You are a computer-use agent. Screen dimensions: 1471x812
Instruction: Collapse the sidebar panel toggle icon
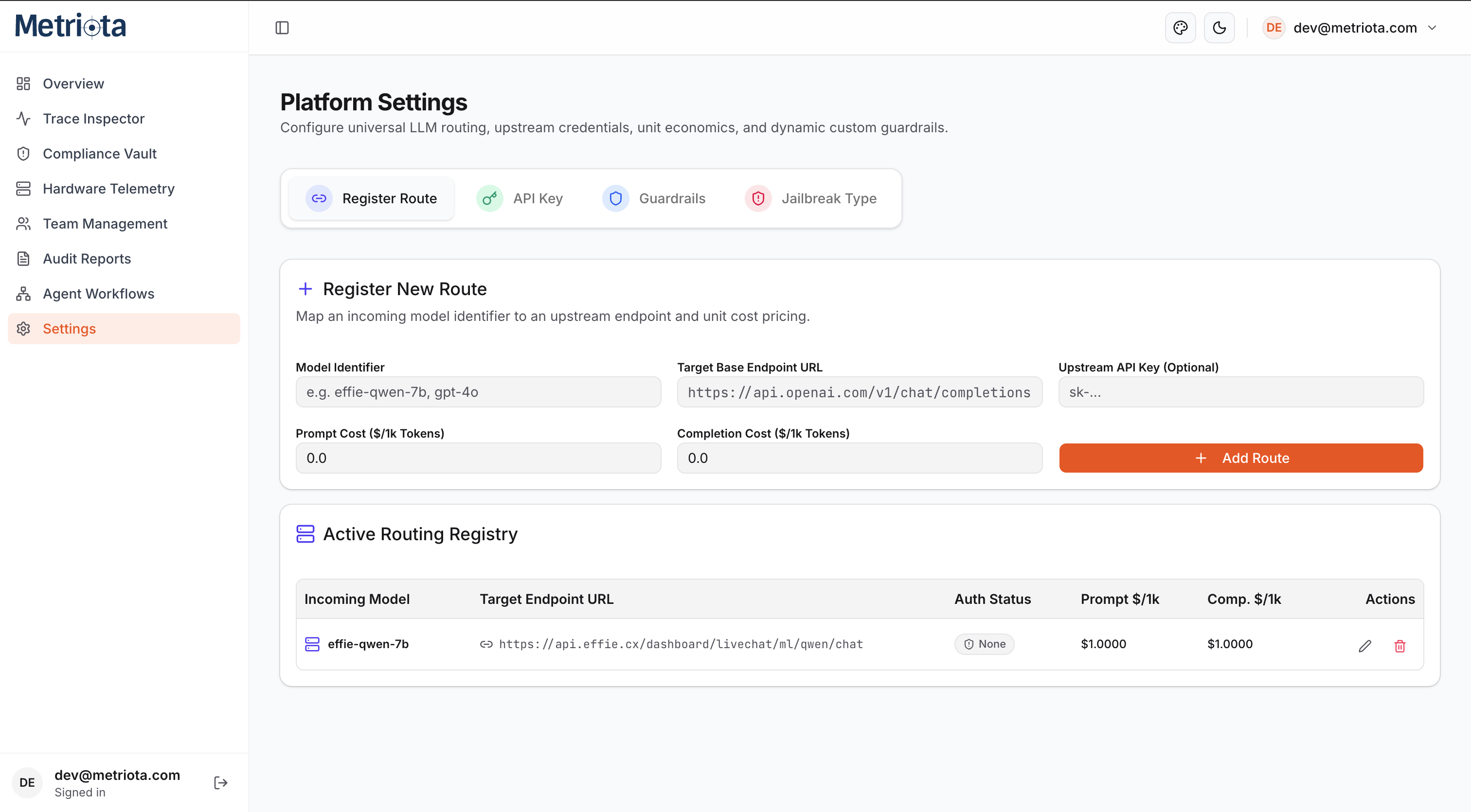tap(282, 27)
